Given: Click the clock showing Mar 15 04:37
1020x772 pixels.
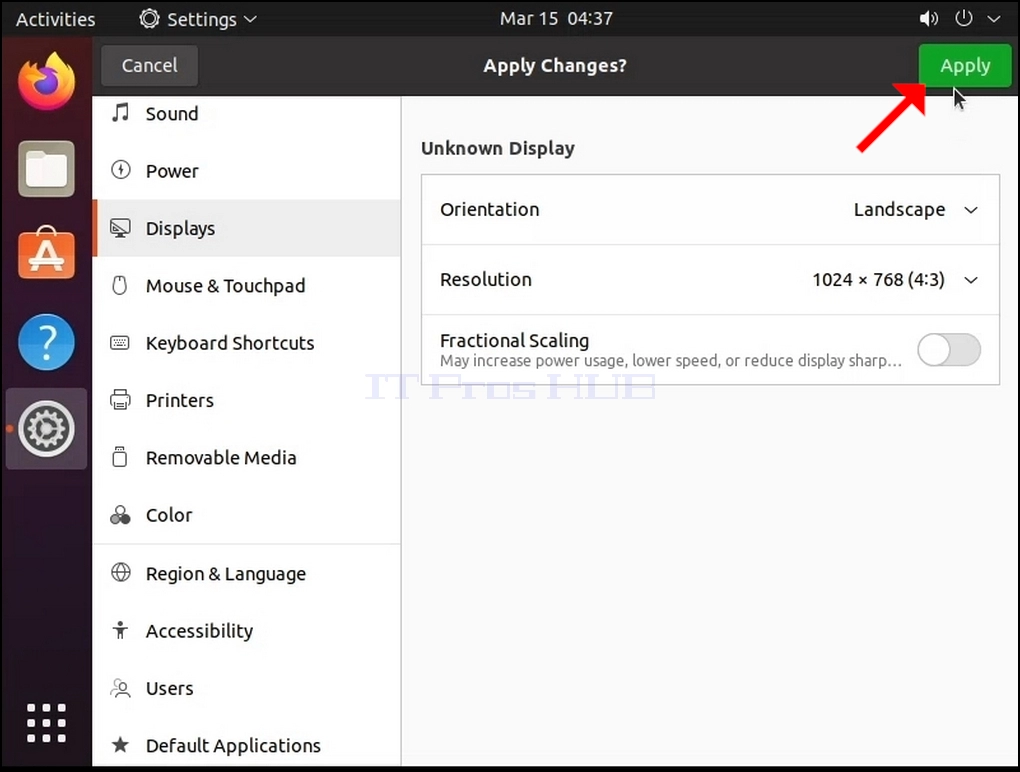Looking at the screenshot, I should click(556, 19).
